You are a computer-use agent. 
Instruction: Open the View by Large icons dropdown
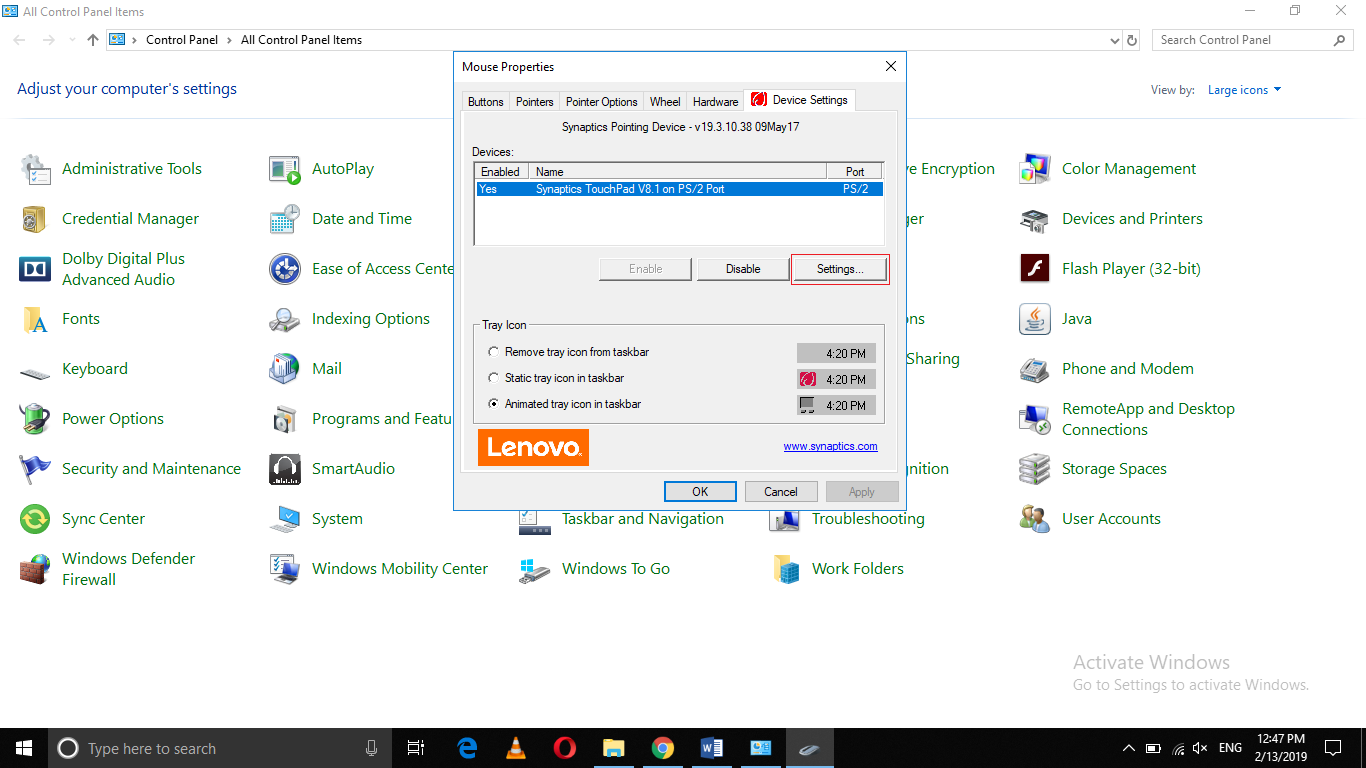pyautogui.click(x=1243, y=89)
